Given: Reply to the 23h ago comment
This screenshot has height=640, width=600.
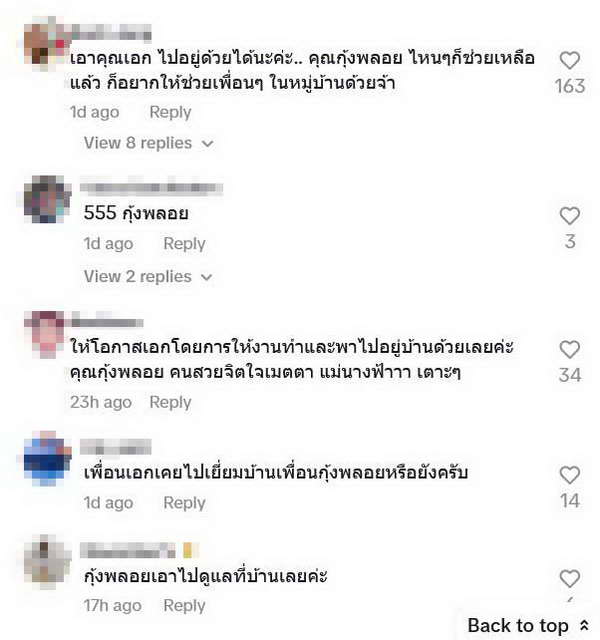Looking at the screenshot, I should [170, 402].
